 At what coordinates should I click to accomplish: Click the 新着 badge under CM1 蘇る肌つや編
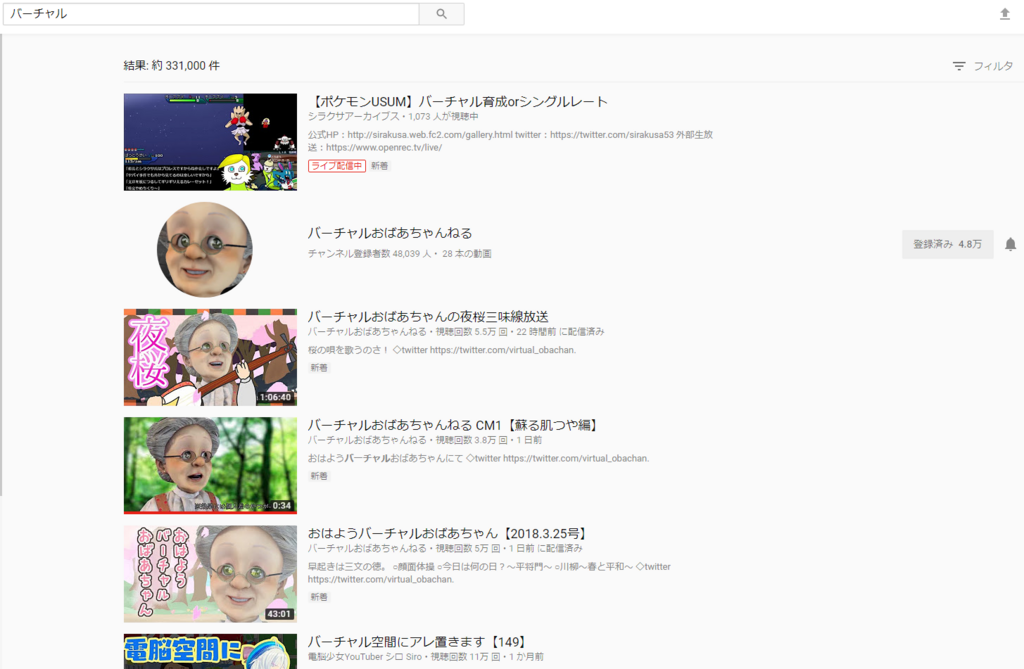(319, 477)
